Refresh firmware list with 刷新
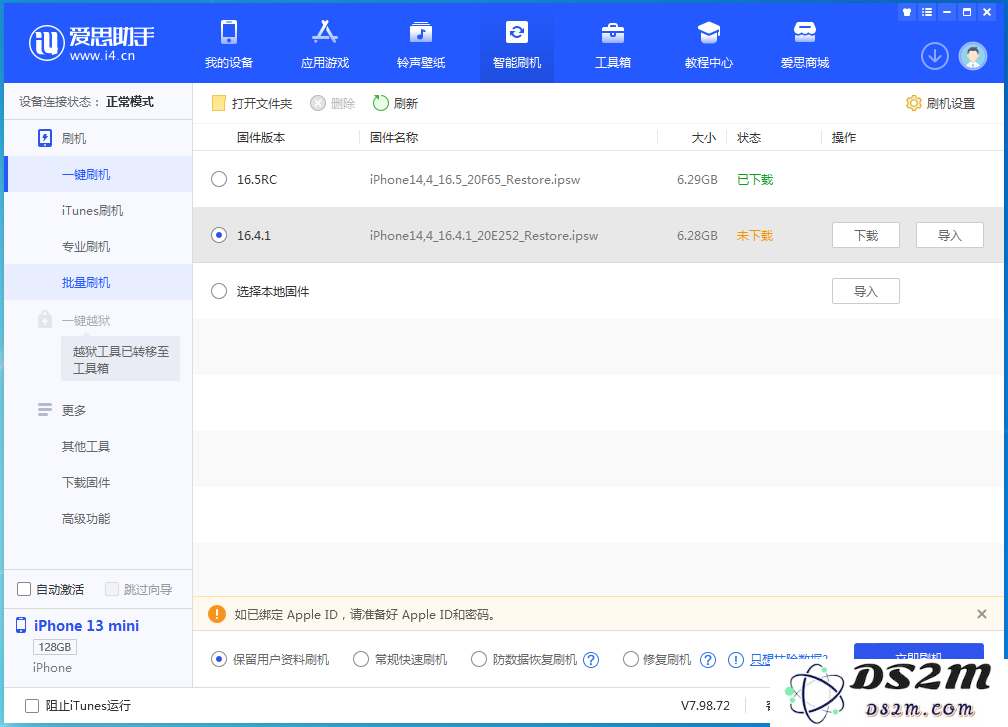Viewport: 1008px width, 727px height. click(395, 103)
